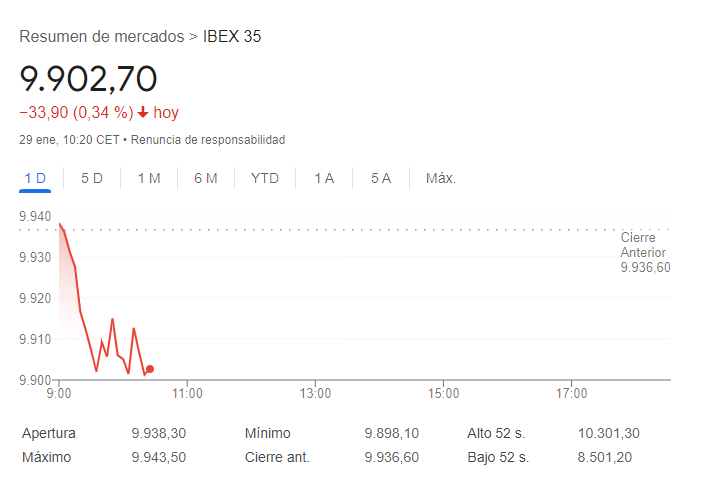
Task: Click the 9.902,70 index price
Action: tap(88, 79)
